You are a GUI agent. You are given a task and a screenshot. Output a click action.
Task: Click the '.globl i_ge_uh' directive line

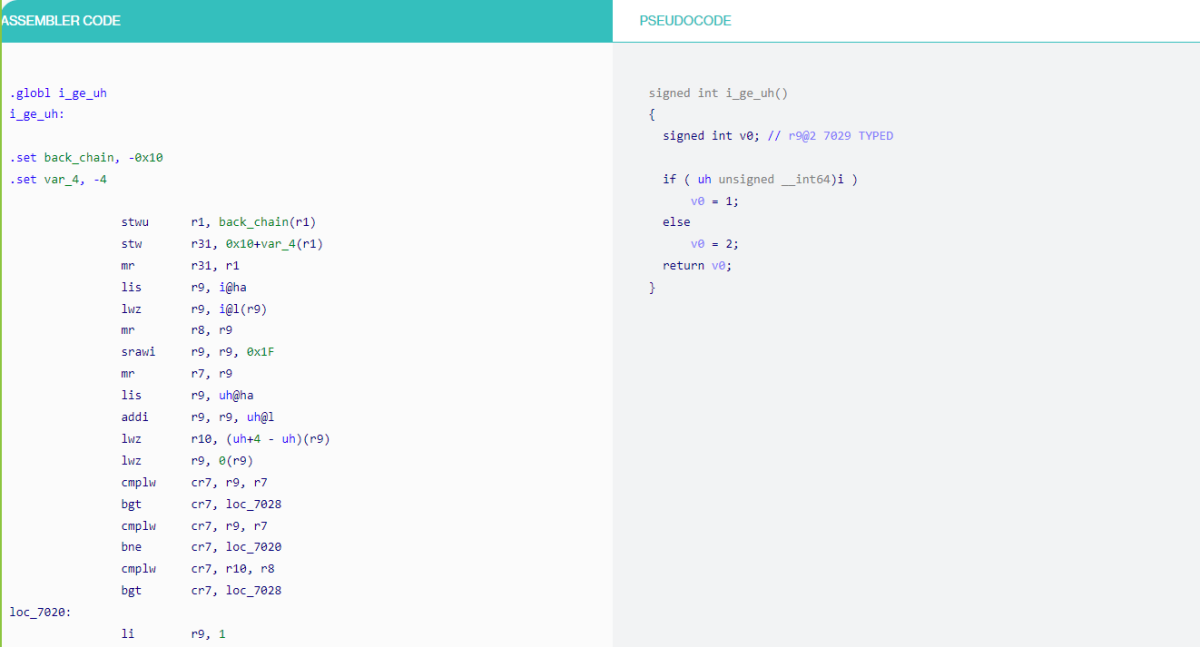[58, 93]
